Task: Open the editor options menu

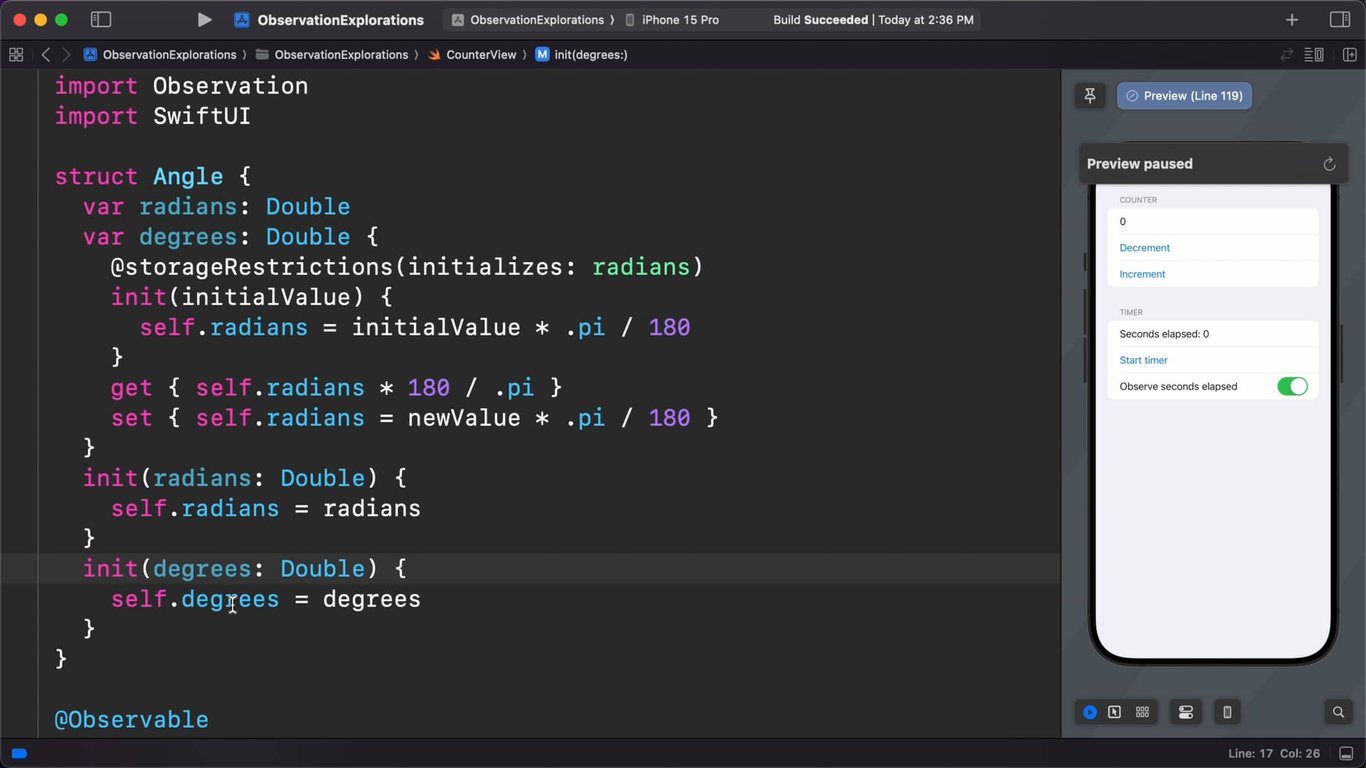Action: coord(1314,55)
